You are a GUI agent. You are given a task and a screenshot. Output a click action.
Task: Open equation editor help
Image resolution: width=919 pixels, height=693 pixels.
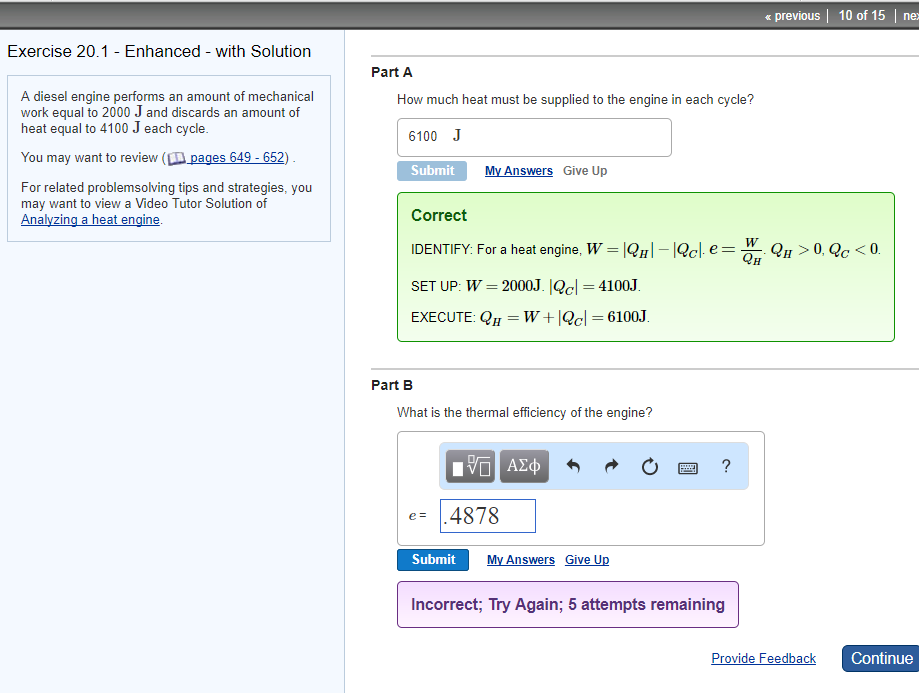click(725, 466)
